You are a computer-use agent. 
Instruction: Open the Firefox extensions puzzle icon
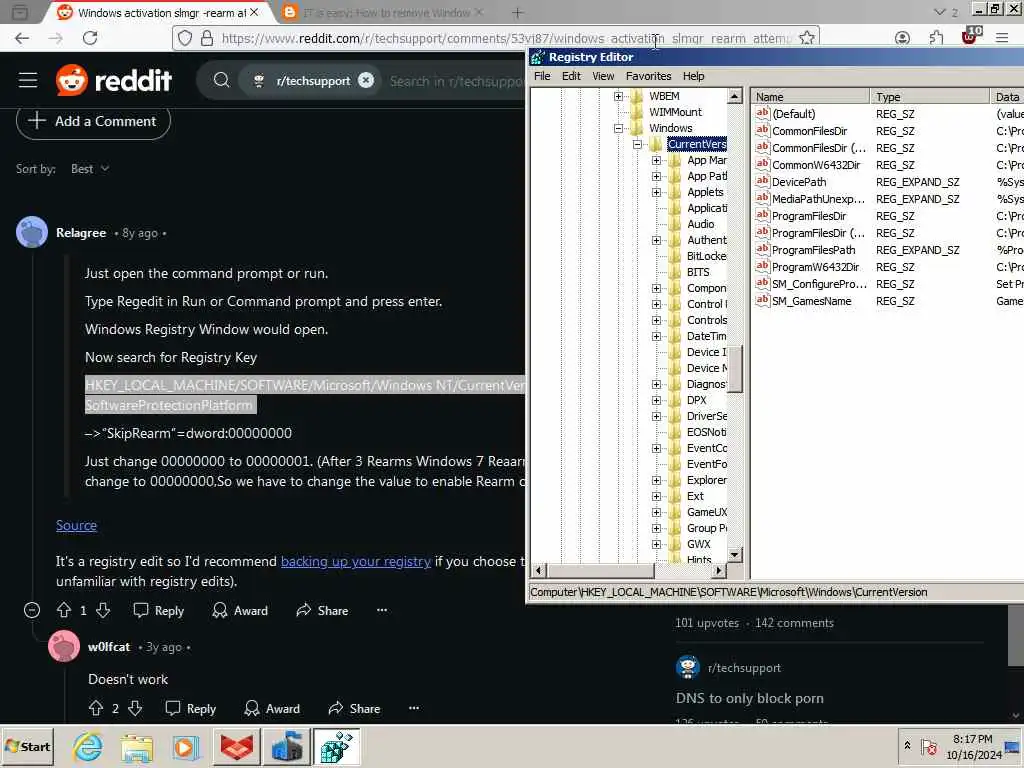click(936, 38)
